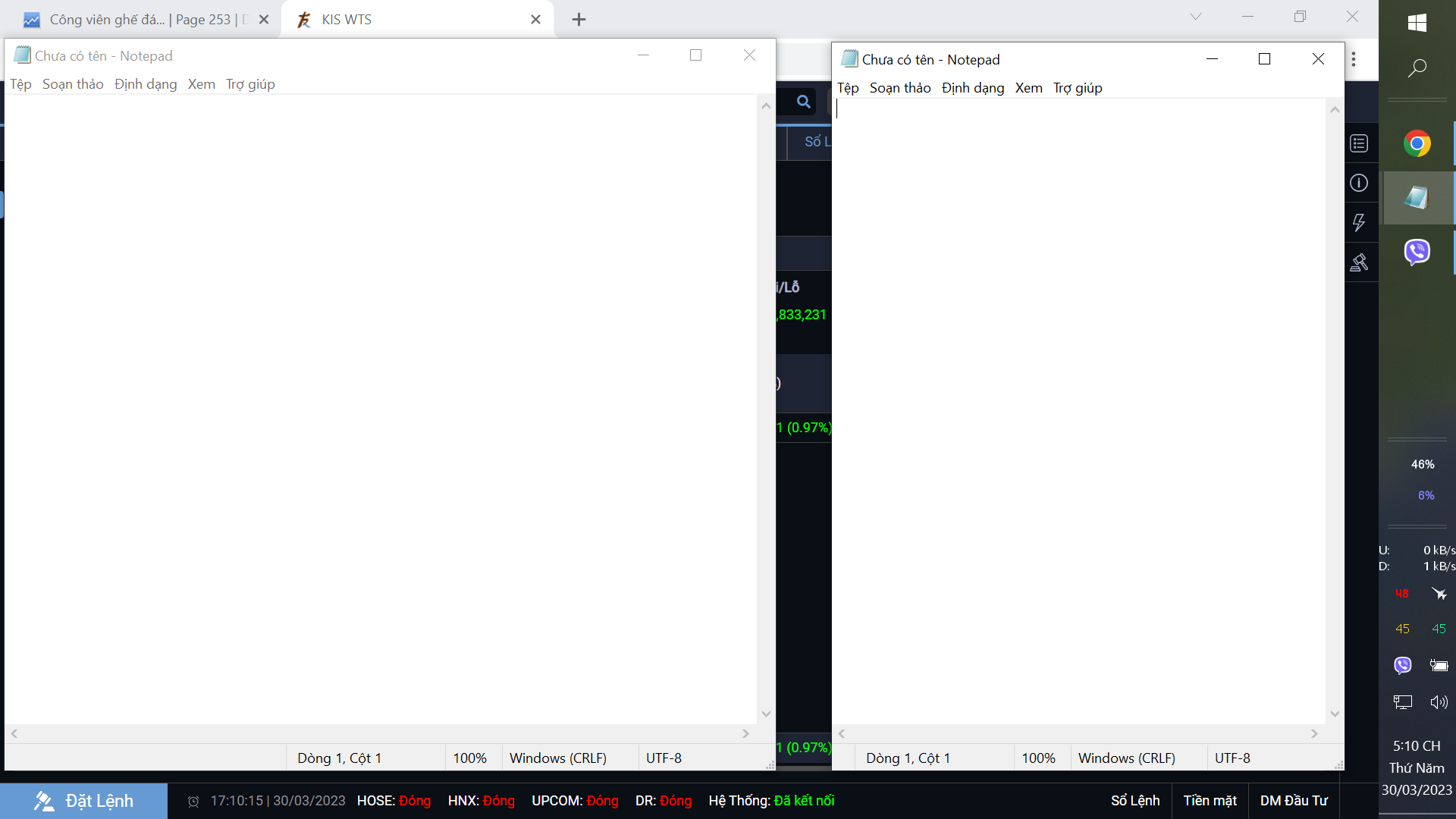
Task: Click the Notepad taskbar icon
Action: click(x=1417, y=198)
